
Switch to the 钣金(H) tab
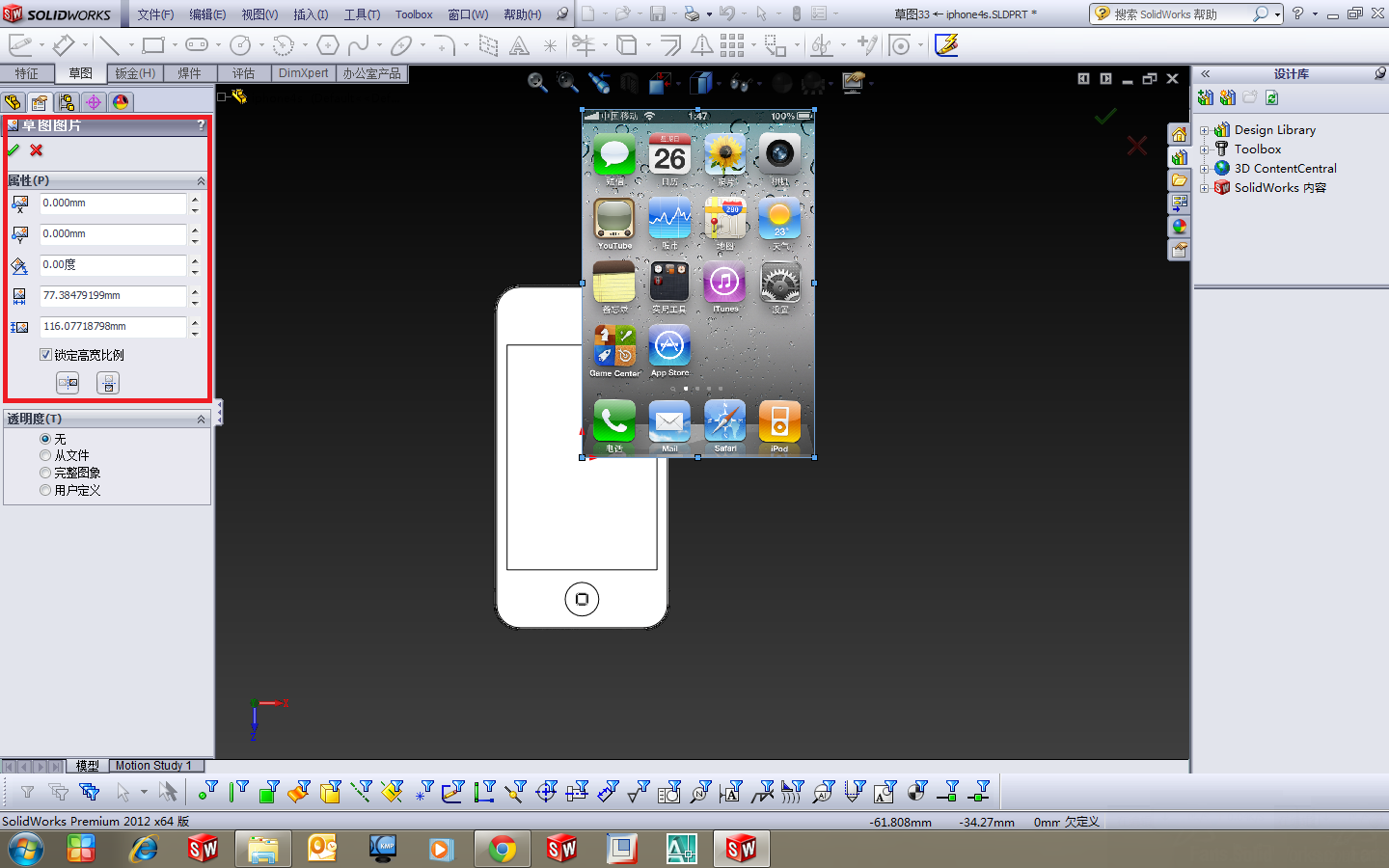[x=135, y=73]
